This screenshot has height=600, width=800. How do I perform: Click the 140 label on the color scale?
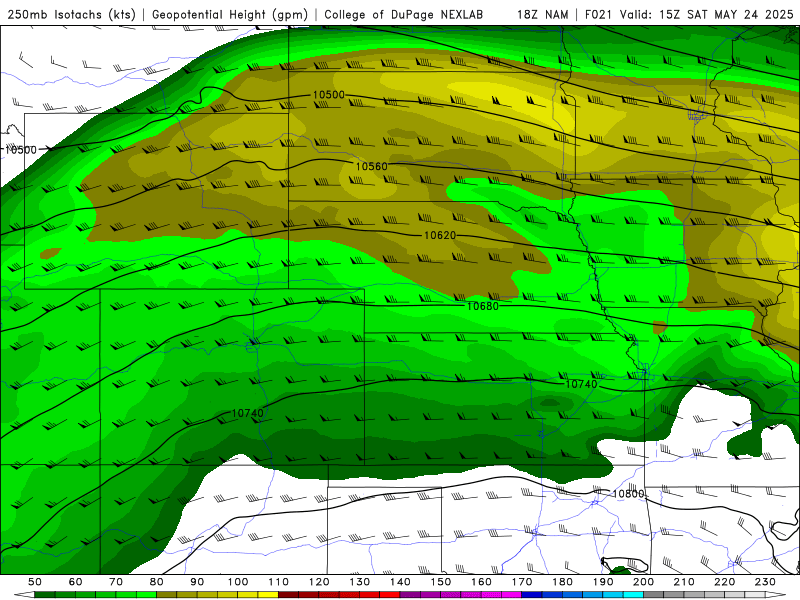[401, 582]
